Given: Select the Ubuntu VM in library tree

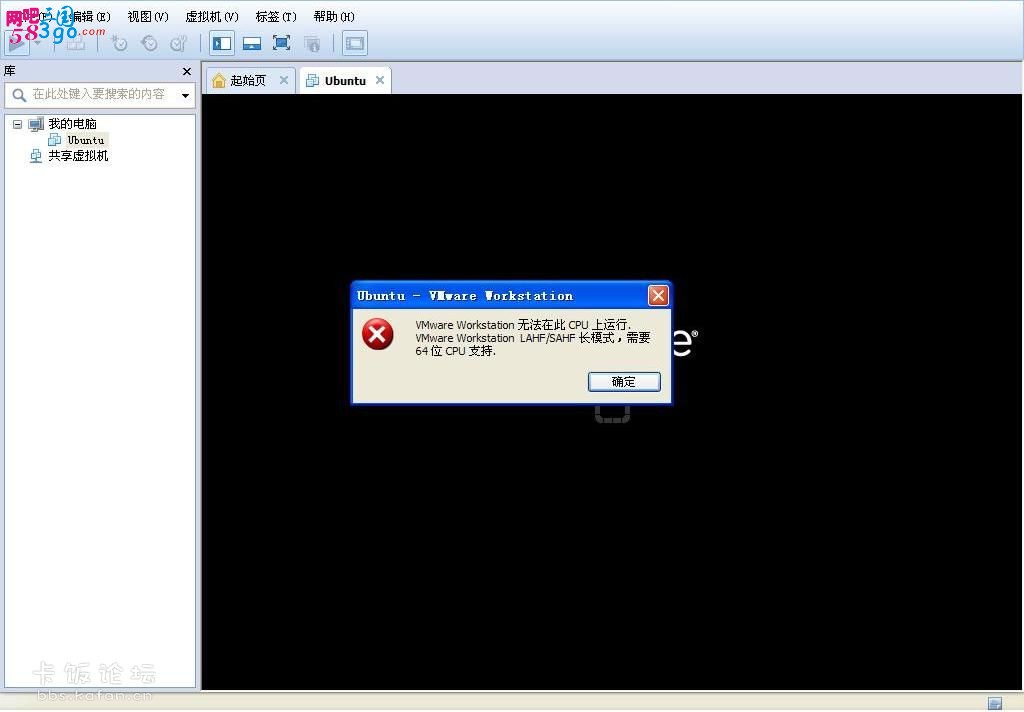Looking at the screenshot, I should click(86, 140).
